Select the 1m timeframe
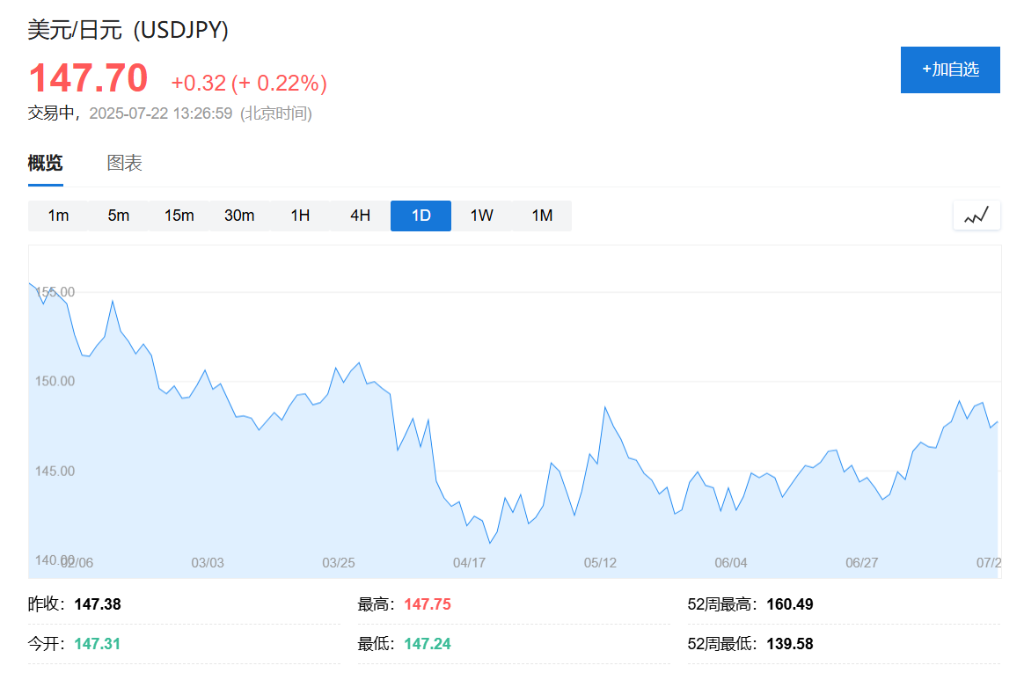The image size is (1024, 694). click(59, 216)
